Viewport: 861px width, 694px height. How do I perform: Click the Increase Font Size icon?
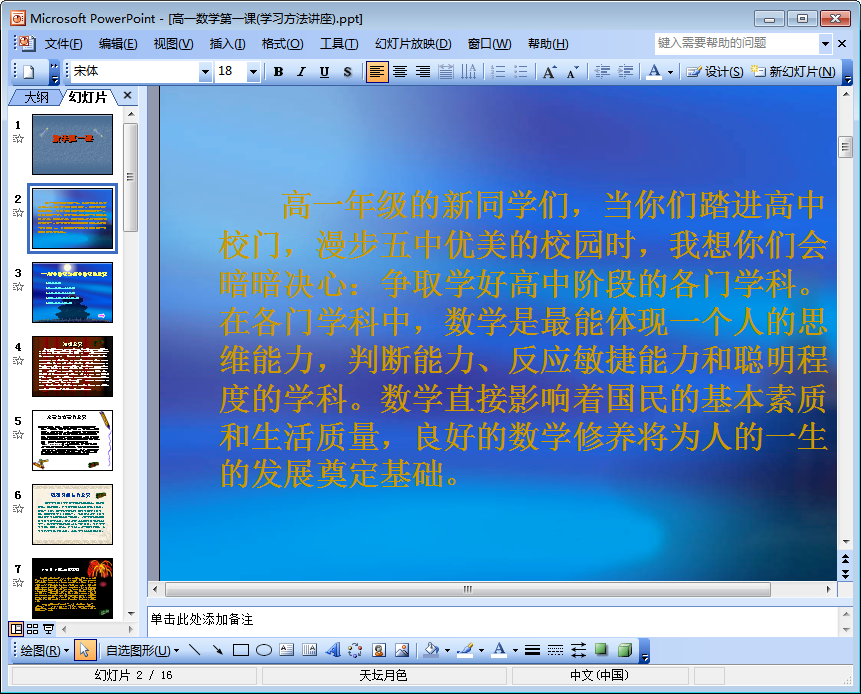click(x=549, y=72)
